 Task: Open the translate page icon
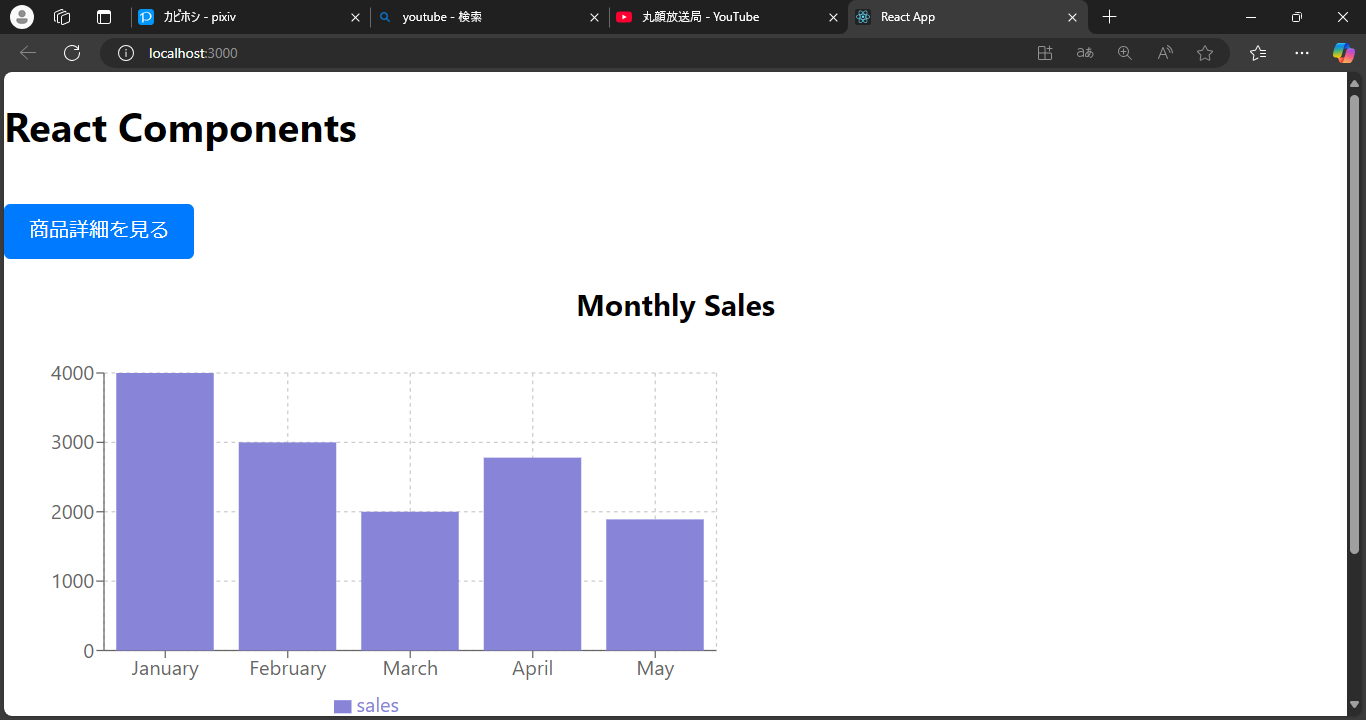[x=1085, y=53]
